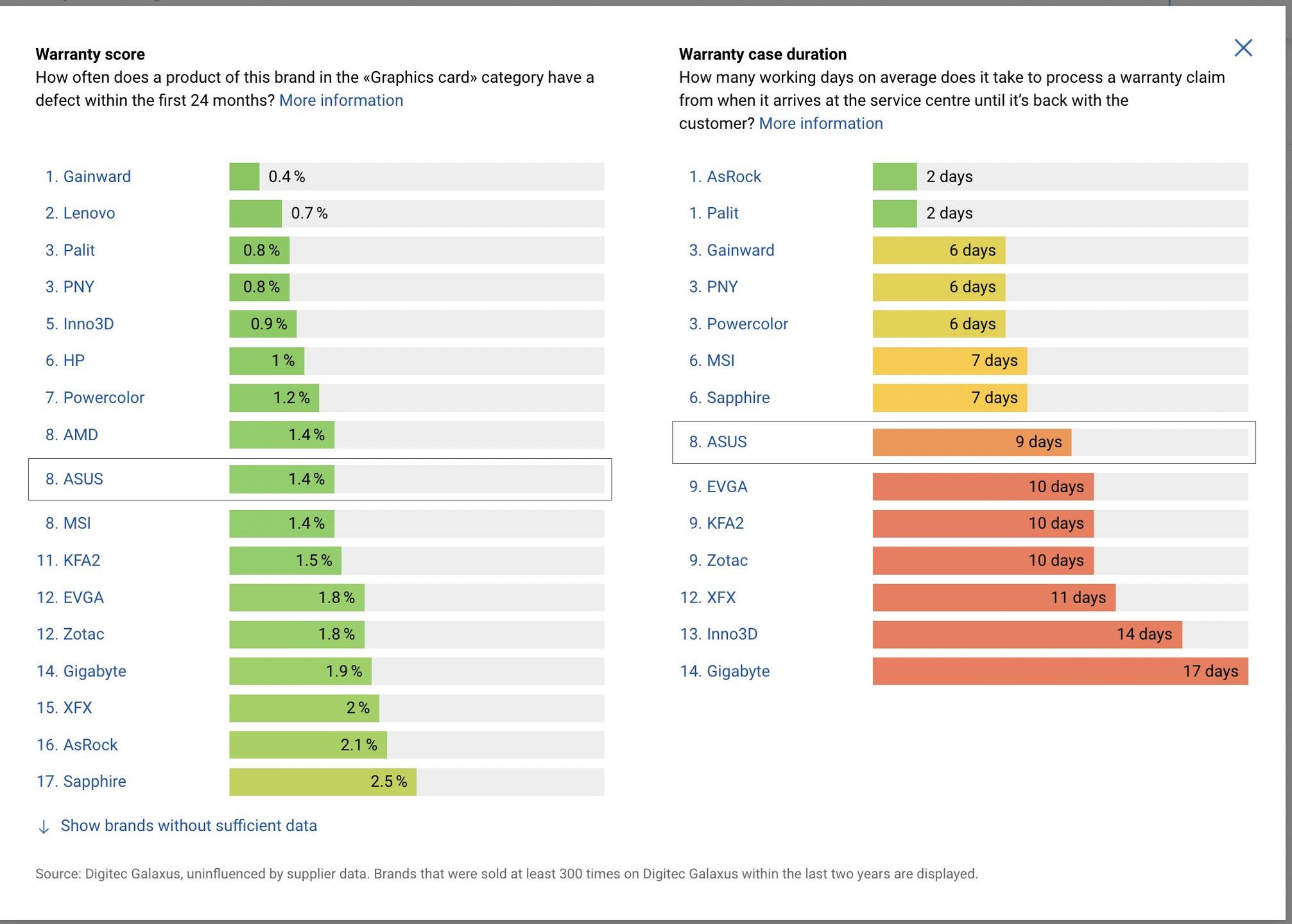The width and height of the screenshot is (1292, 924).
Task: Close the warranty statistics dialog
Action: coord(1243,48)
